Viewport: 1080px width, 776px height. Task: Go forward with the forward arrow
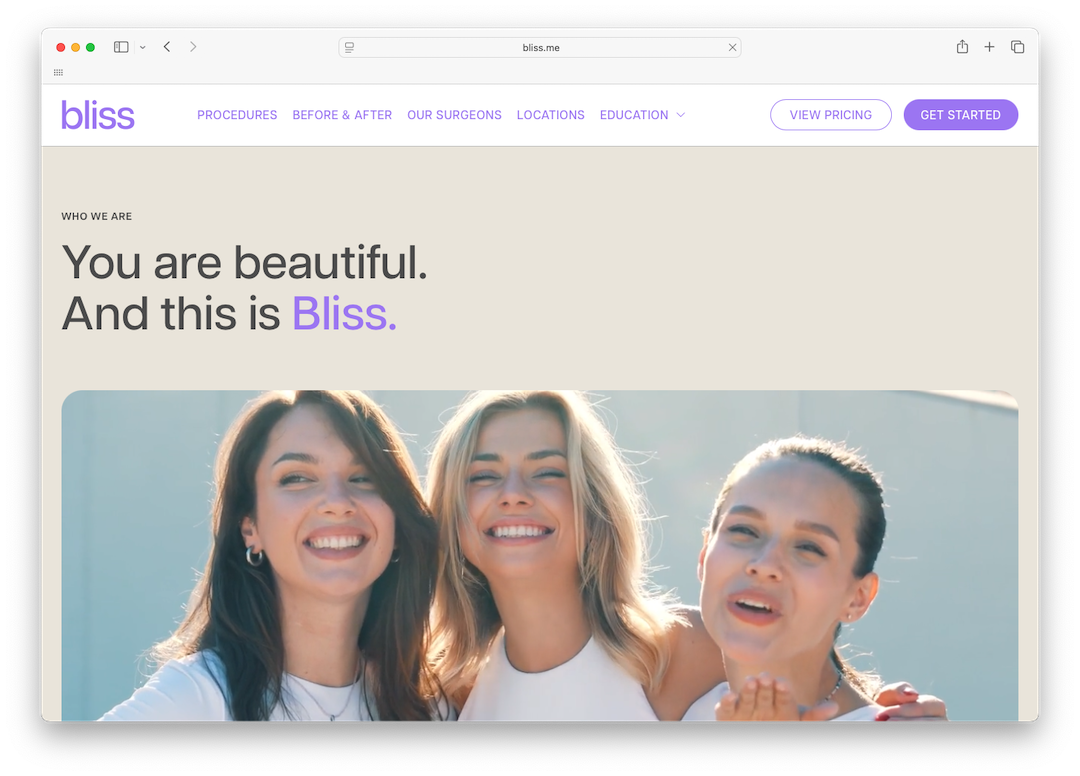click(x=193, y=47)
